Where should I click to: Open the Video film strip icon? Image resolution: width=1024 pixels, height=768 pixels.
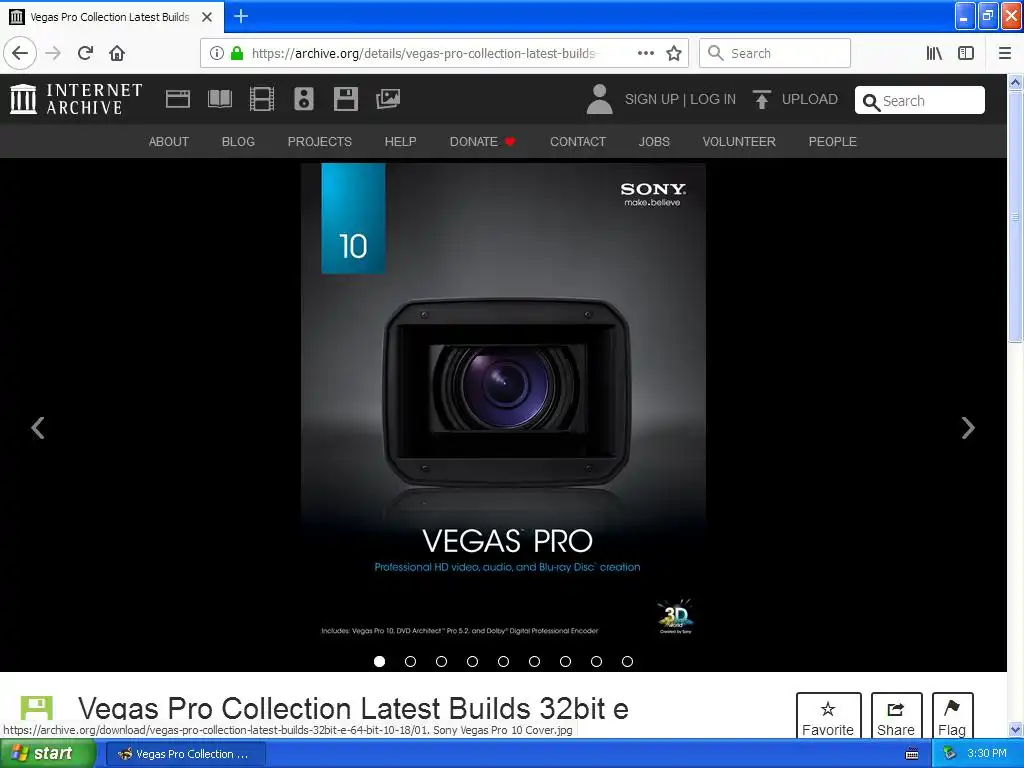[x=262, y=99]
